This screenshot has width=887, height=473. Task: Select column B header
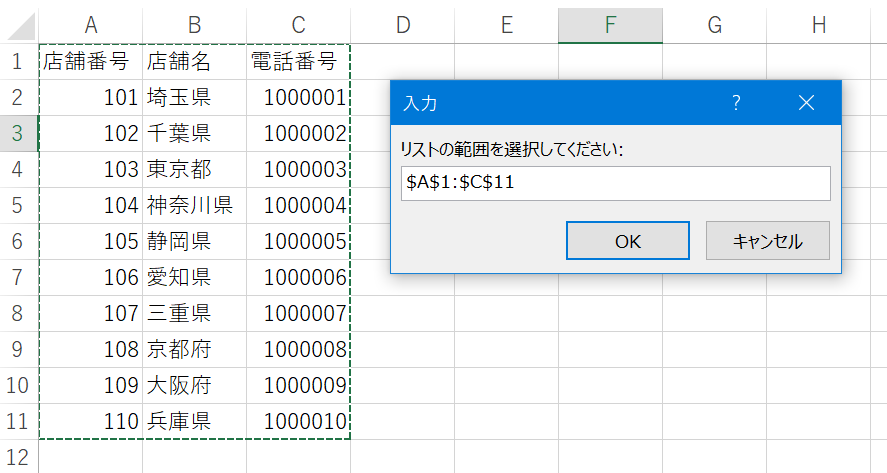coord(195,25)
